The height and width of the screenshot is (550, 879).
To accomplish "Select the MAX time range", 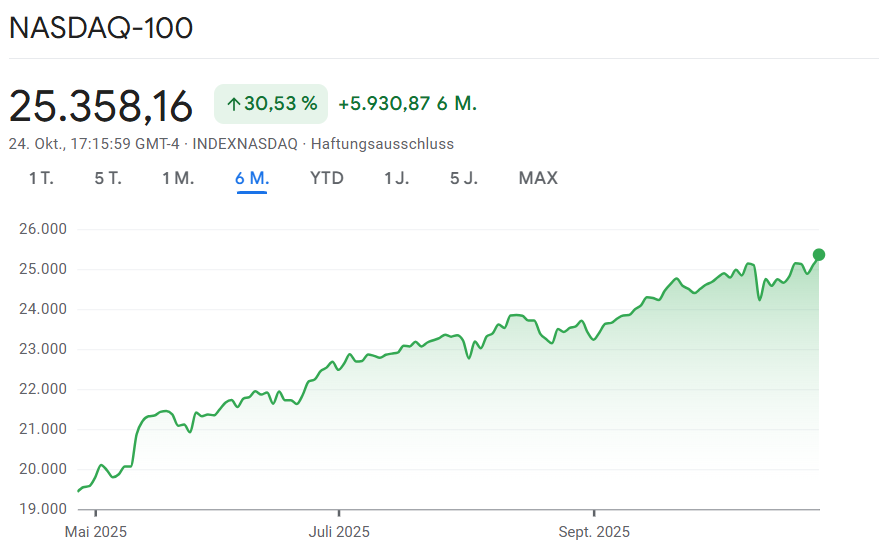I will 538,178.
